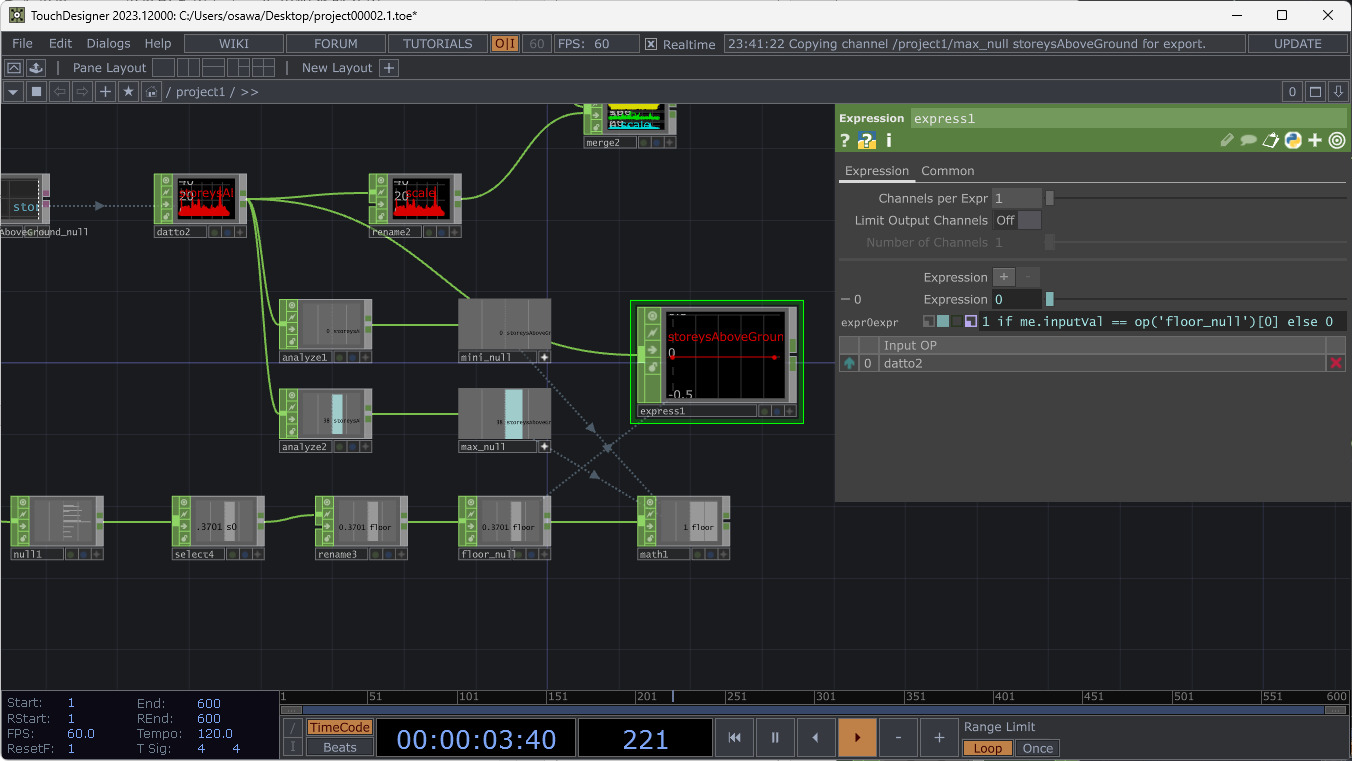Viewport: 1352px width, 761px height.
Task: Click the Python language icon in parameter header
Action: pos(1293,141)
